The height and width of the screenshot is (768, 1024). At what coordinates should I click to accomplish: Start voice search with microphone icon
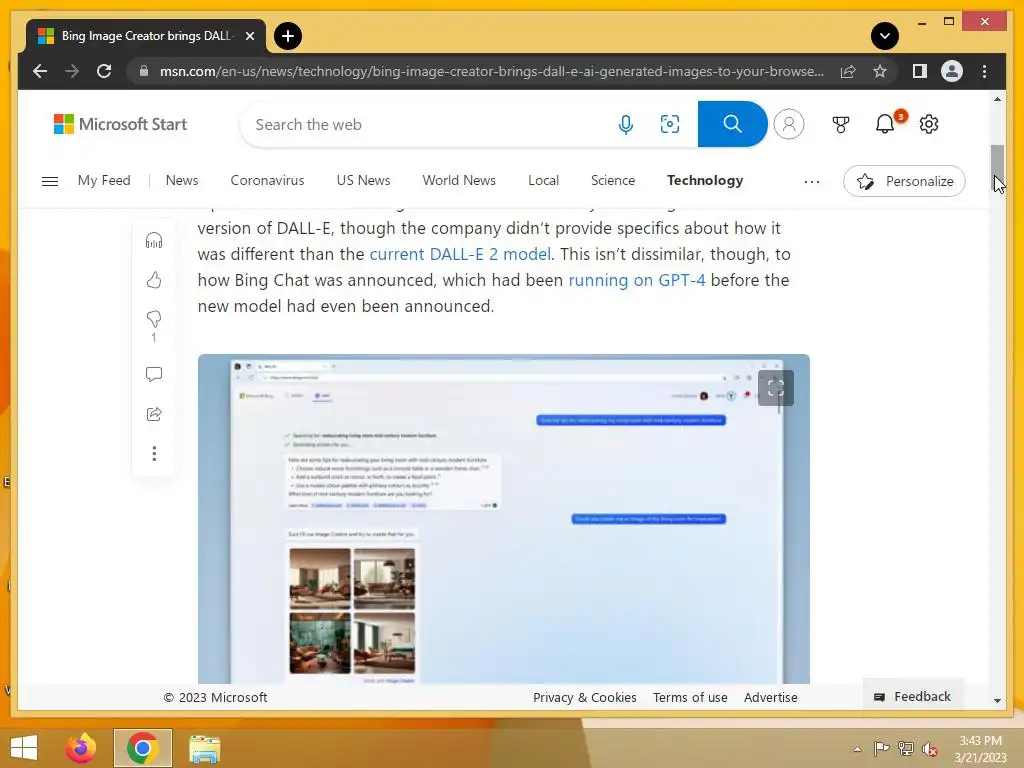(626, 124)
